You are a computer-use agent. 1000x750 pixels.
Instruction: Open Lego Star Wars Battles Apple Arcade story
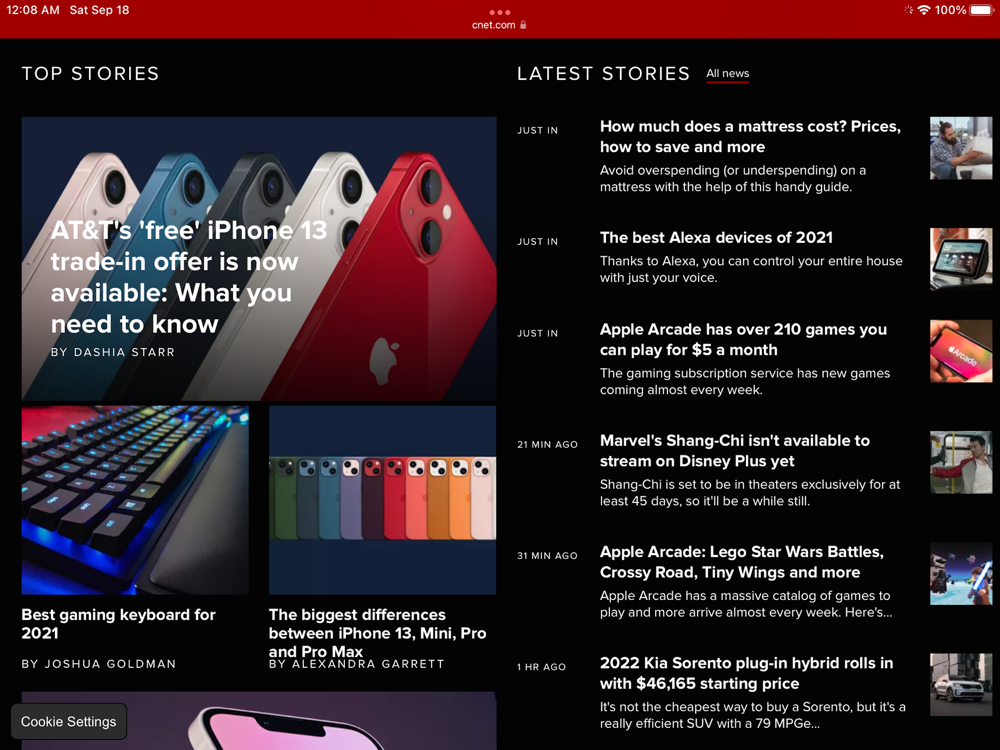click(x=742, y=562)
